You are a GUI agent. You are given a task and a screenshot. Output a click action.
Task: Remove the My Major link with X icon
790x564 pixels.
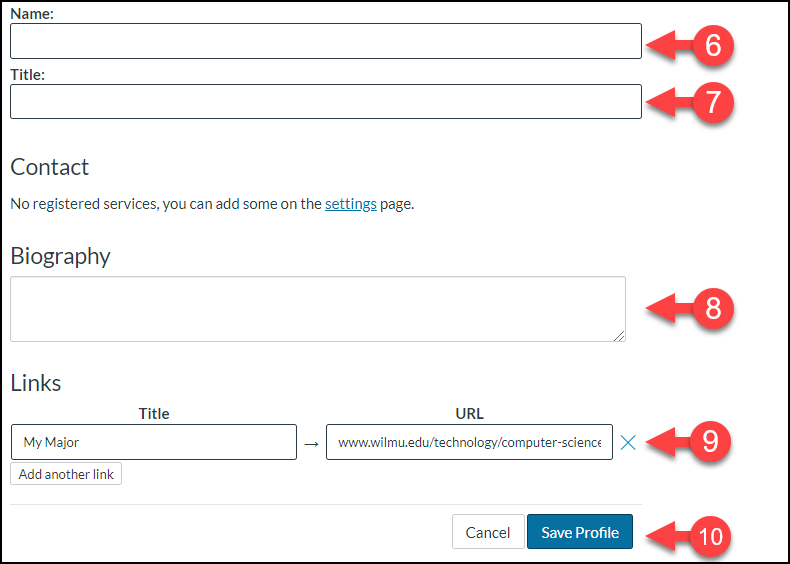(x=628, y=442)
